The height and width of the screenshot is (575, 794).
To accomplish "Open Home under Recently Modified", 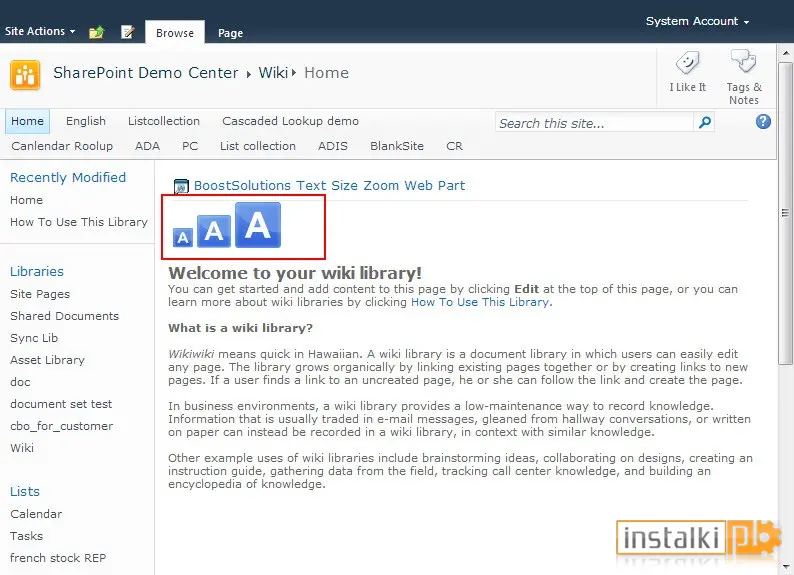I will tap(26, 200).
